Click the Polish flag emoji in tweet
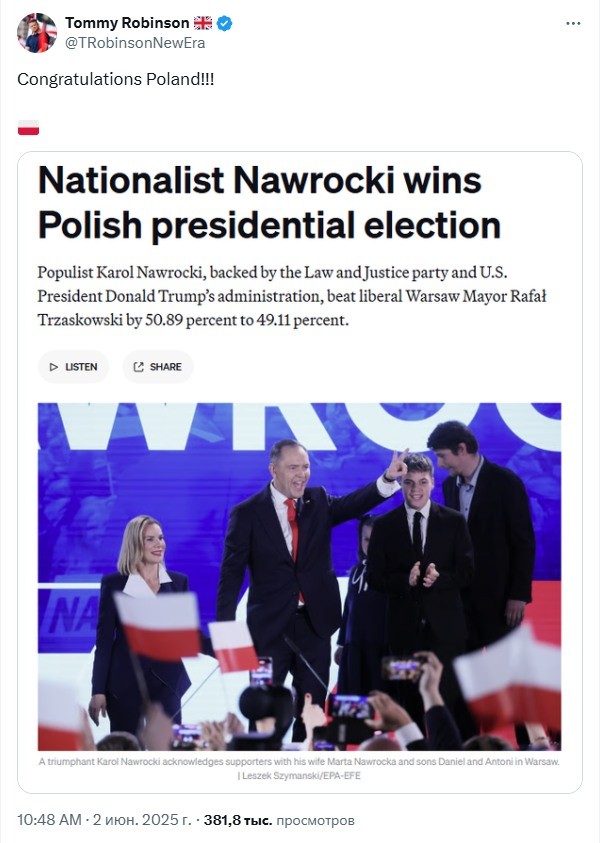Image resolution: width=600 pixels, height=843 pixels. coord(28,127)
